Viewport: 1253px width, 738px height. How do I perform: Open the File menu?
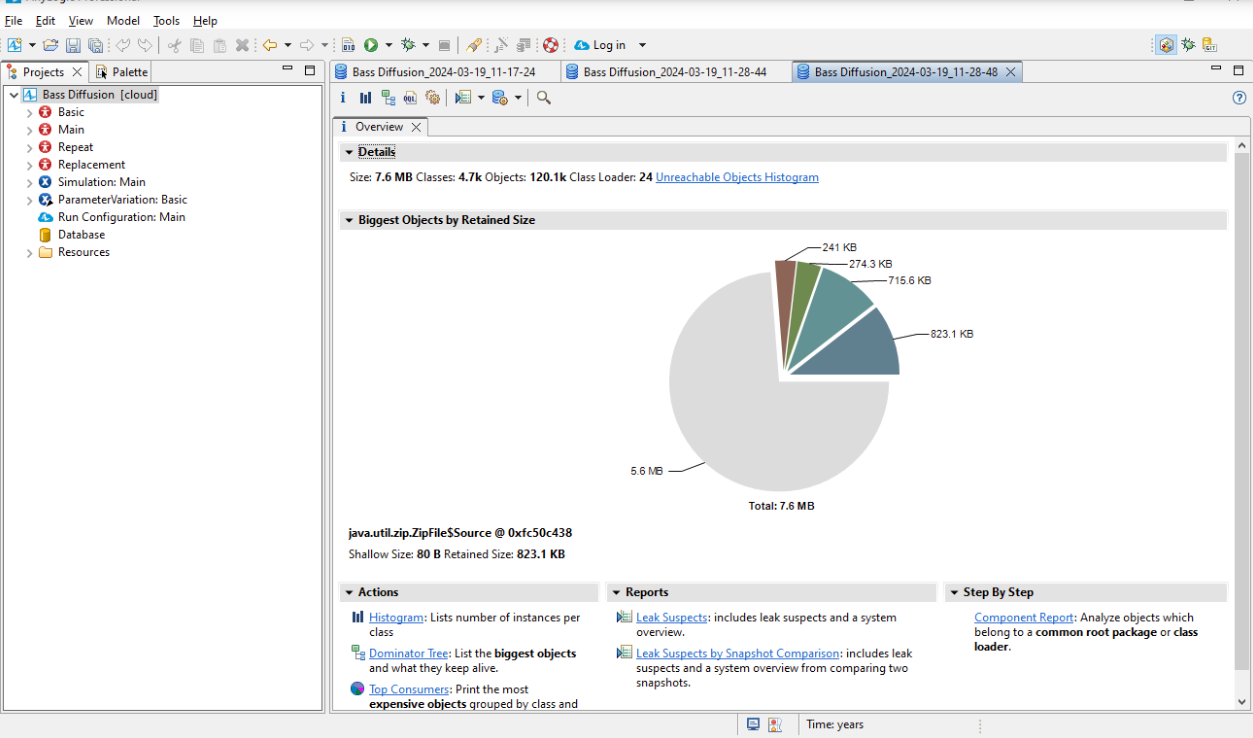(x=13, y=20)
